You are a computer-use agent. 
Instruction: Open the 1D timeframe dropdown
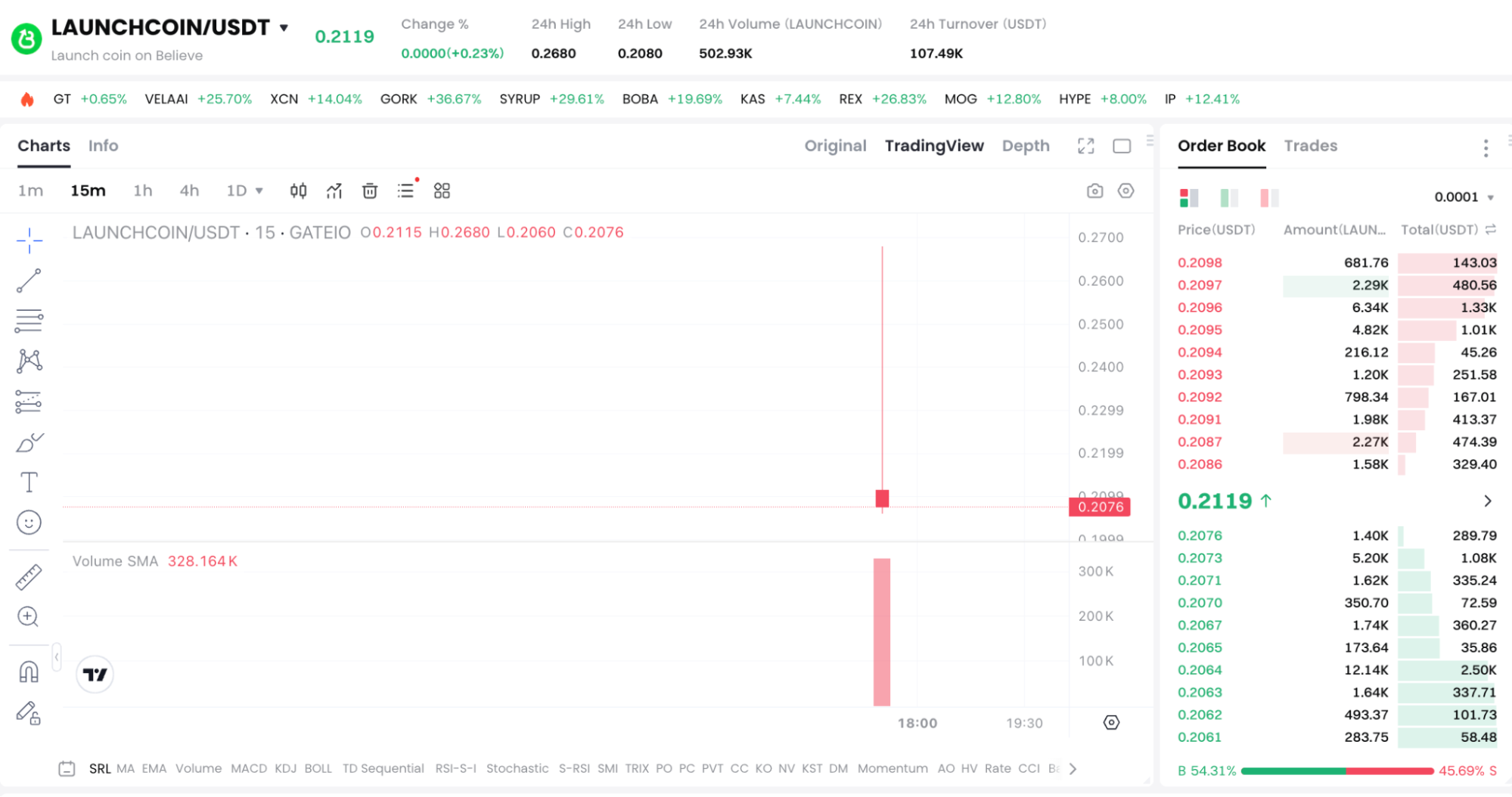[244, 191]
